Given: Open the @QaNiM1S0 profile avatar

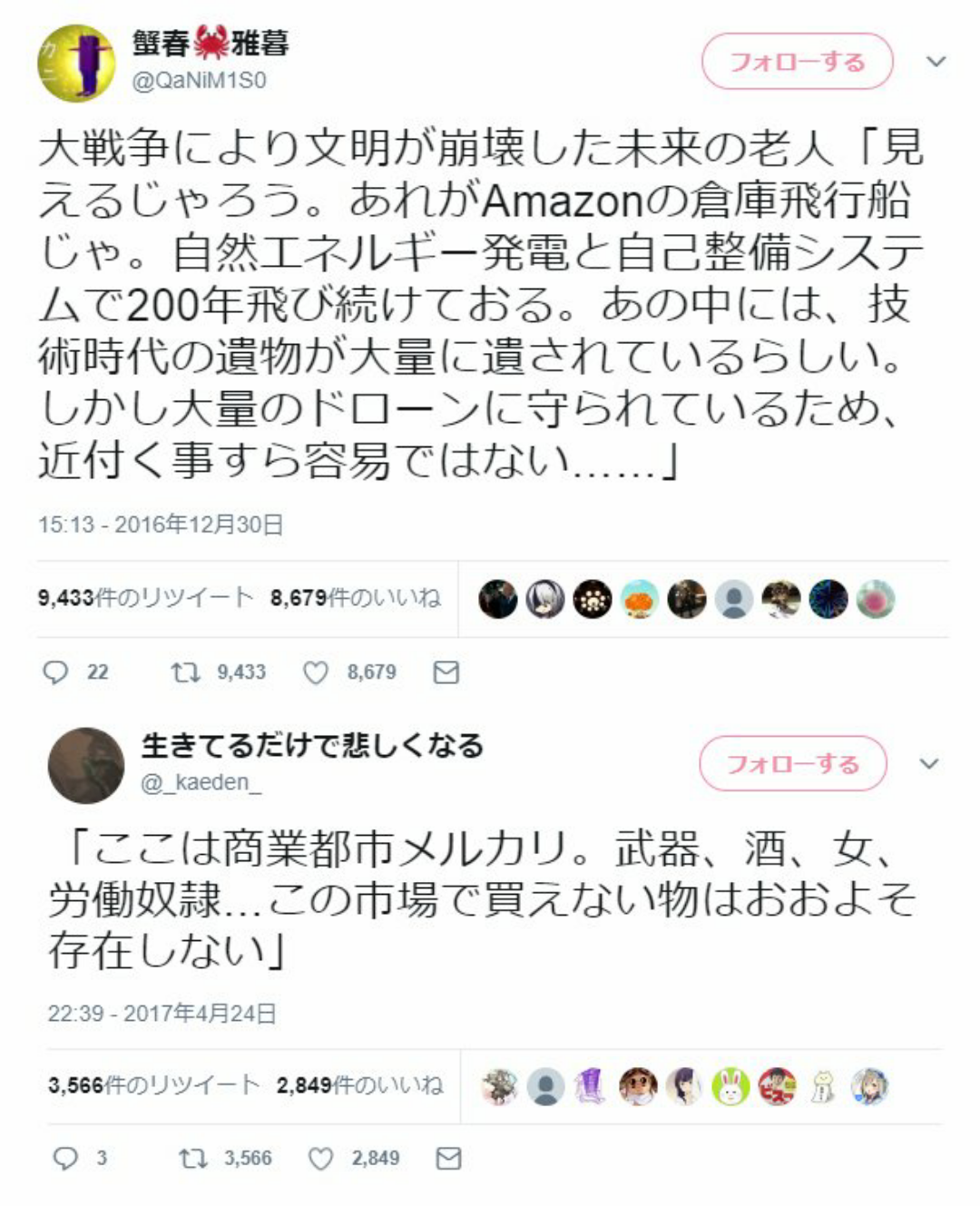Looking at the screenshot, I should 76,62.
